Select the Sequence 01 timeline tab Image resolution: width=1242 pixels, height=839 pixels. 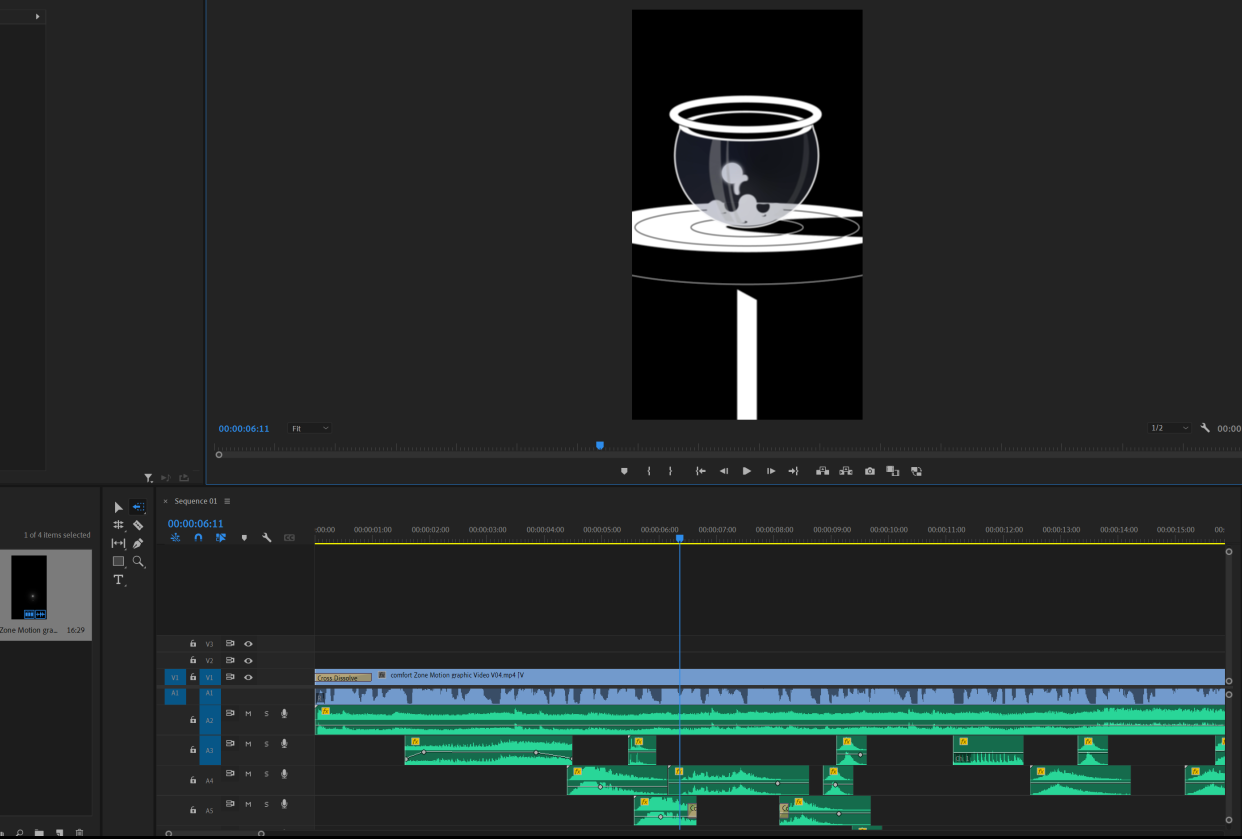(196, 501)
